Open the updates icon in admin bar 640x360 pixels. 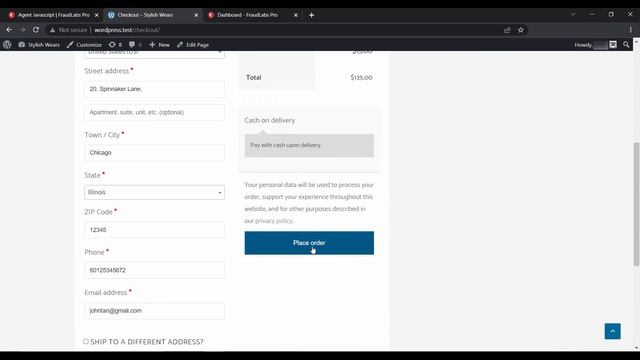(115, 45)
